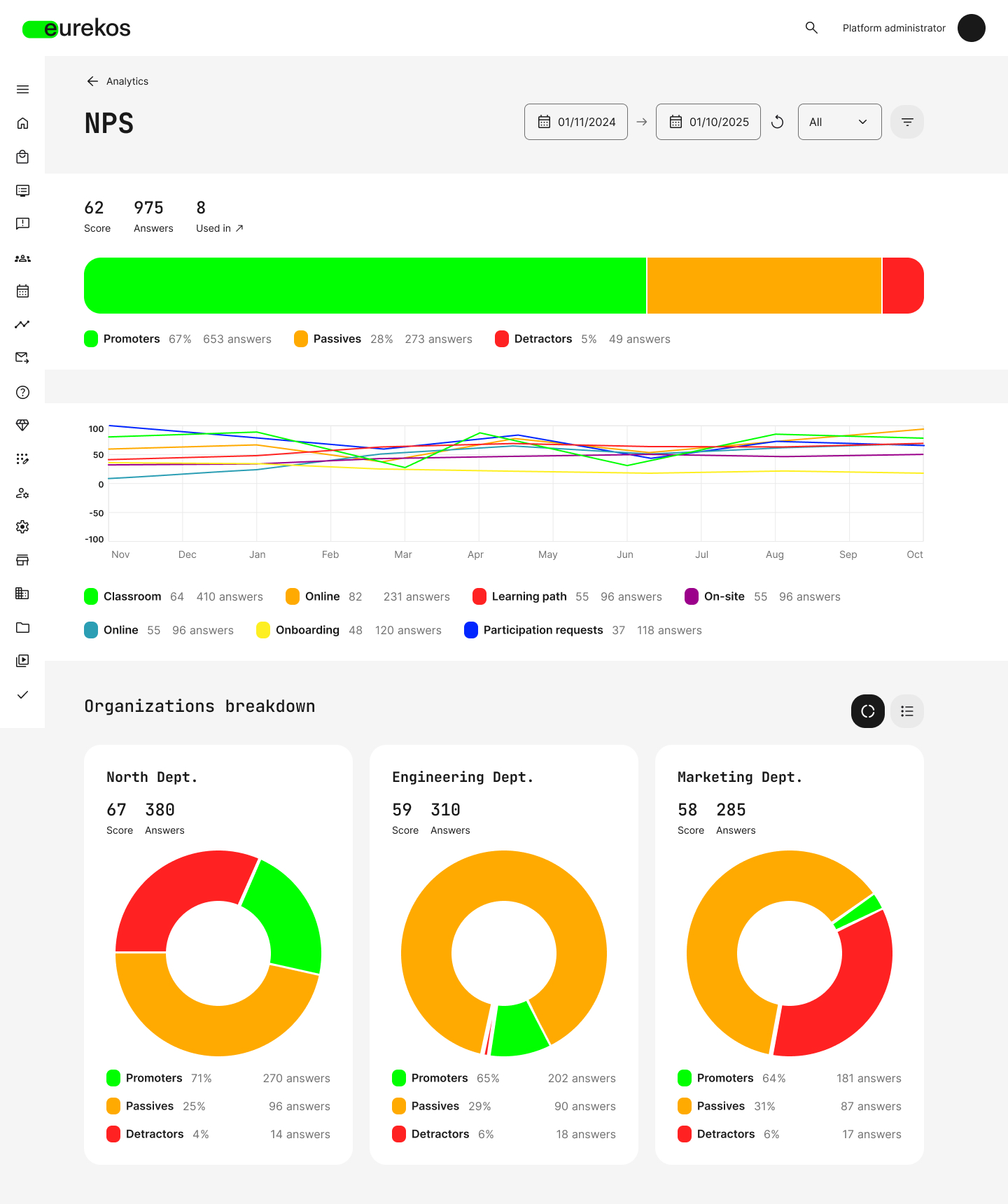The width and height of the screenshot is (1008, 1204).
Task: Open the dots with pencil icon
Action: pyautogui.click(x=22, y=459)
